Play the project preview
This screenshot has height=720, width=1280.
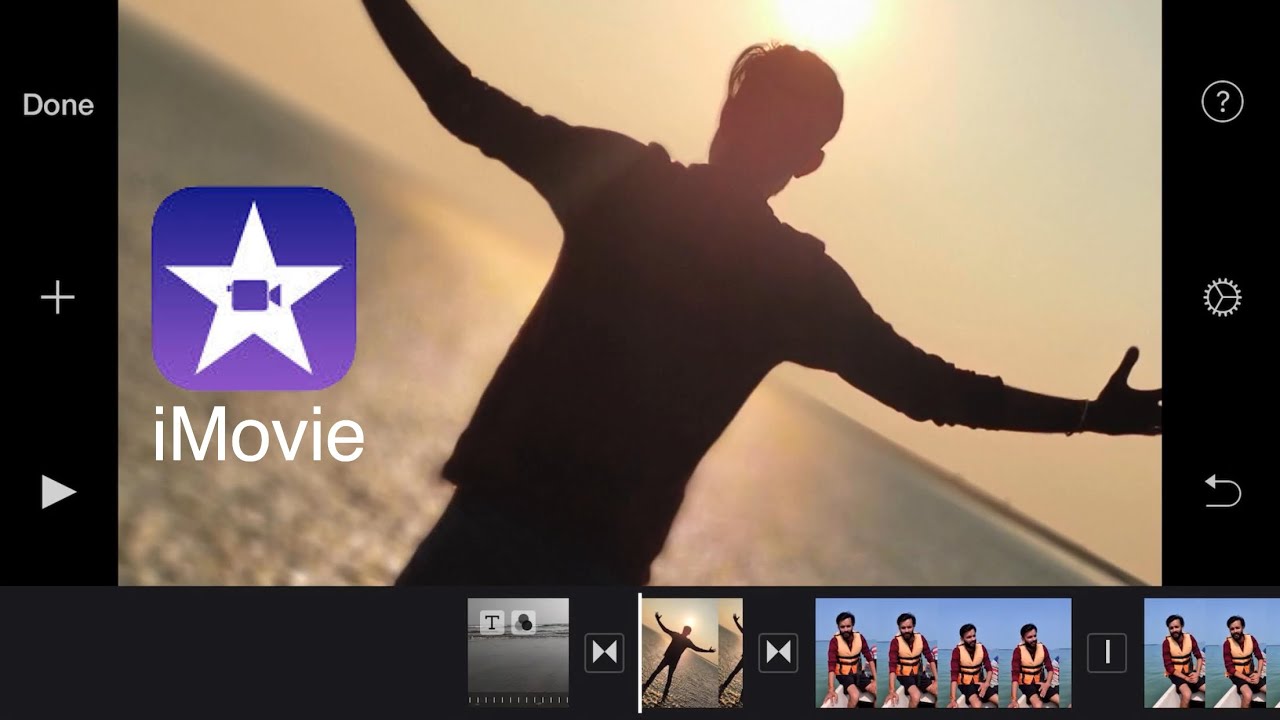tap(58, 492)
